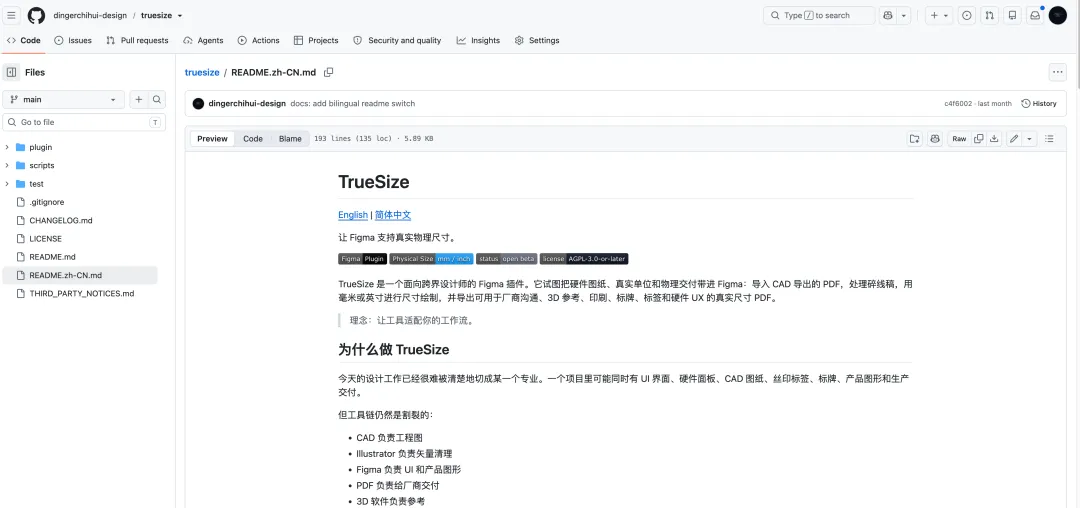Open the issues icon in top header
The image size is (1080, 508).
coord(967,15)
